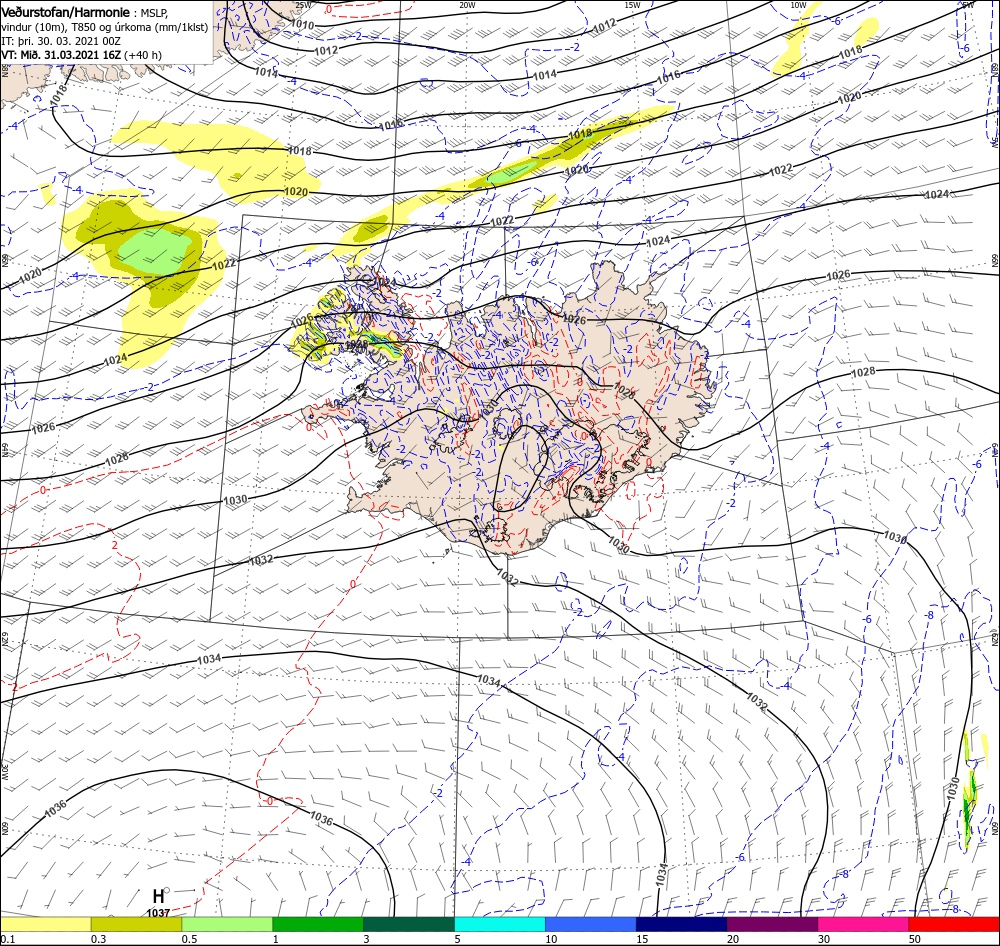The image size is (1000, 946).
Task: Click the purple 20–30 legend swatch
Action: coord(772,924)
